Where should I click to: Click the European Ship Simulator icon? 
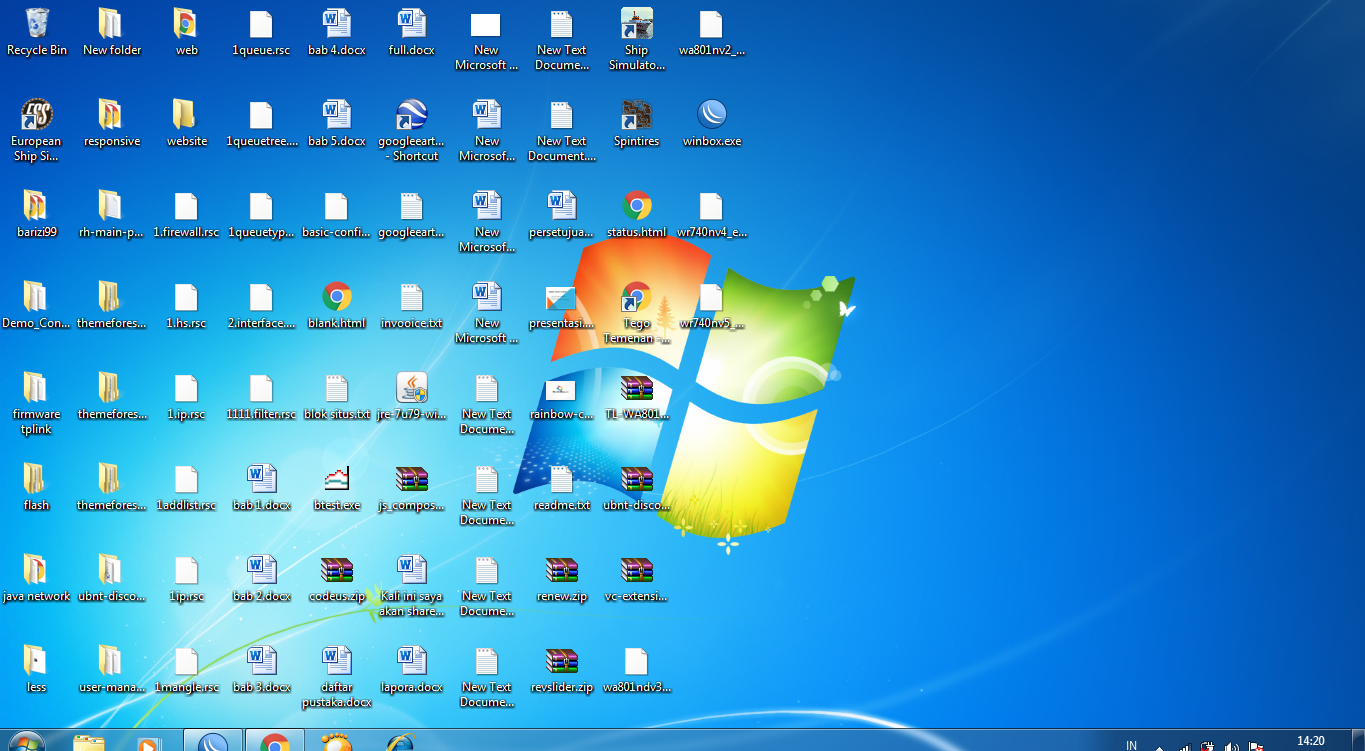pos(37,115)
